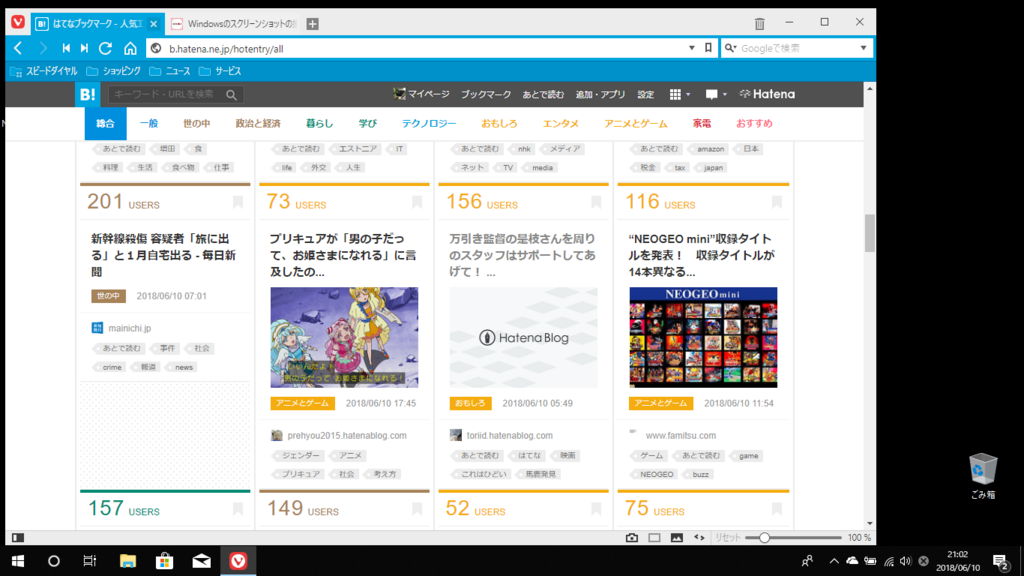The width and height of the screenshot is (1024, 576).
Task: Open the Precure article thumbnail image
Action: click(344, 337)
